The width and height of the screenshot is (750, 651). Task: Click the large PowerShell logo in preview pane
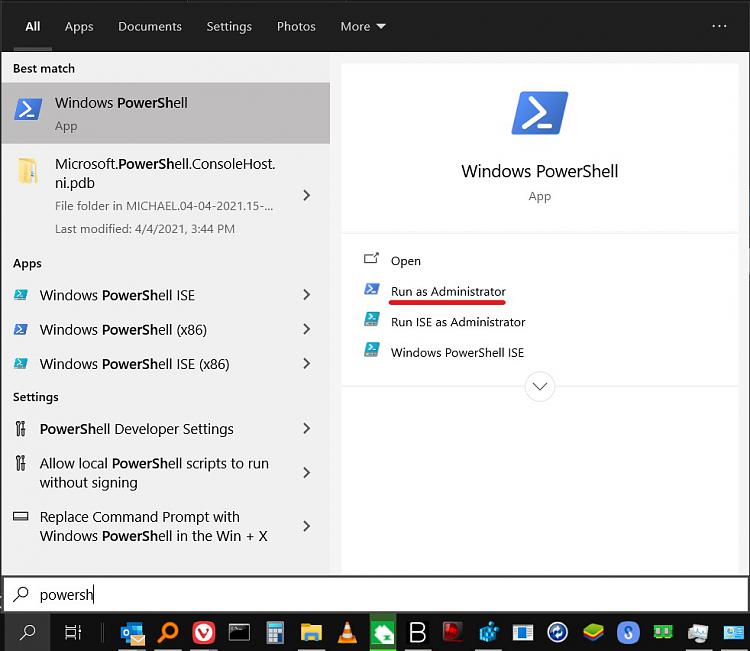point(540,113)
